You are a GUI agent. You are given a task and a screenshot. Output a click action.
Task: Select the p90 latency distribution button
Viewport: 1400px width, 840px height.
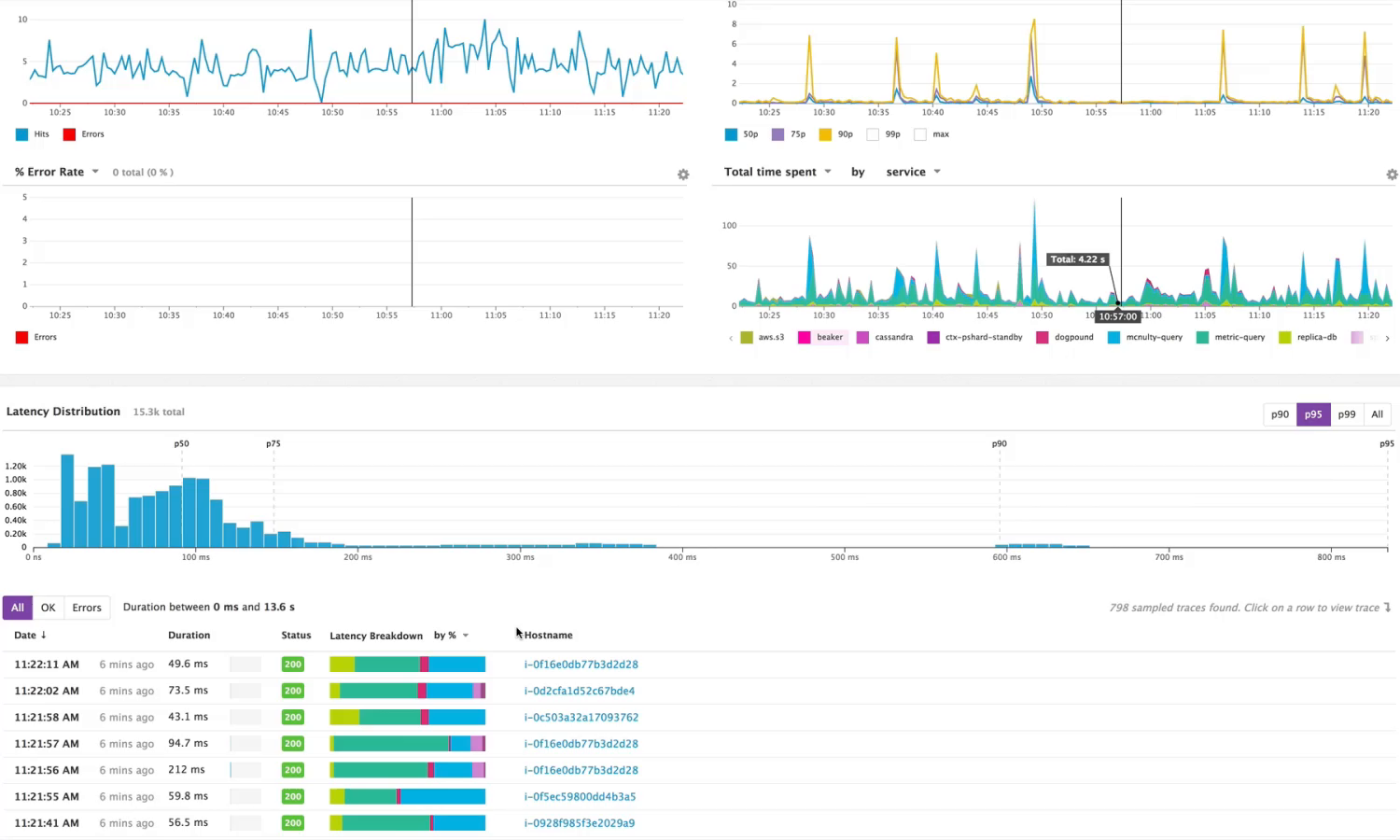[1280, 414]
